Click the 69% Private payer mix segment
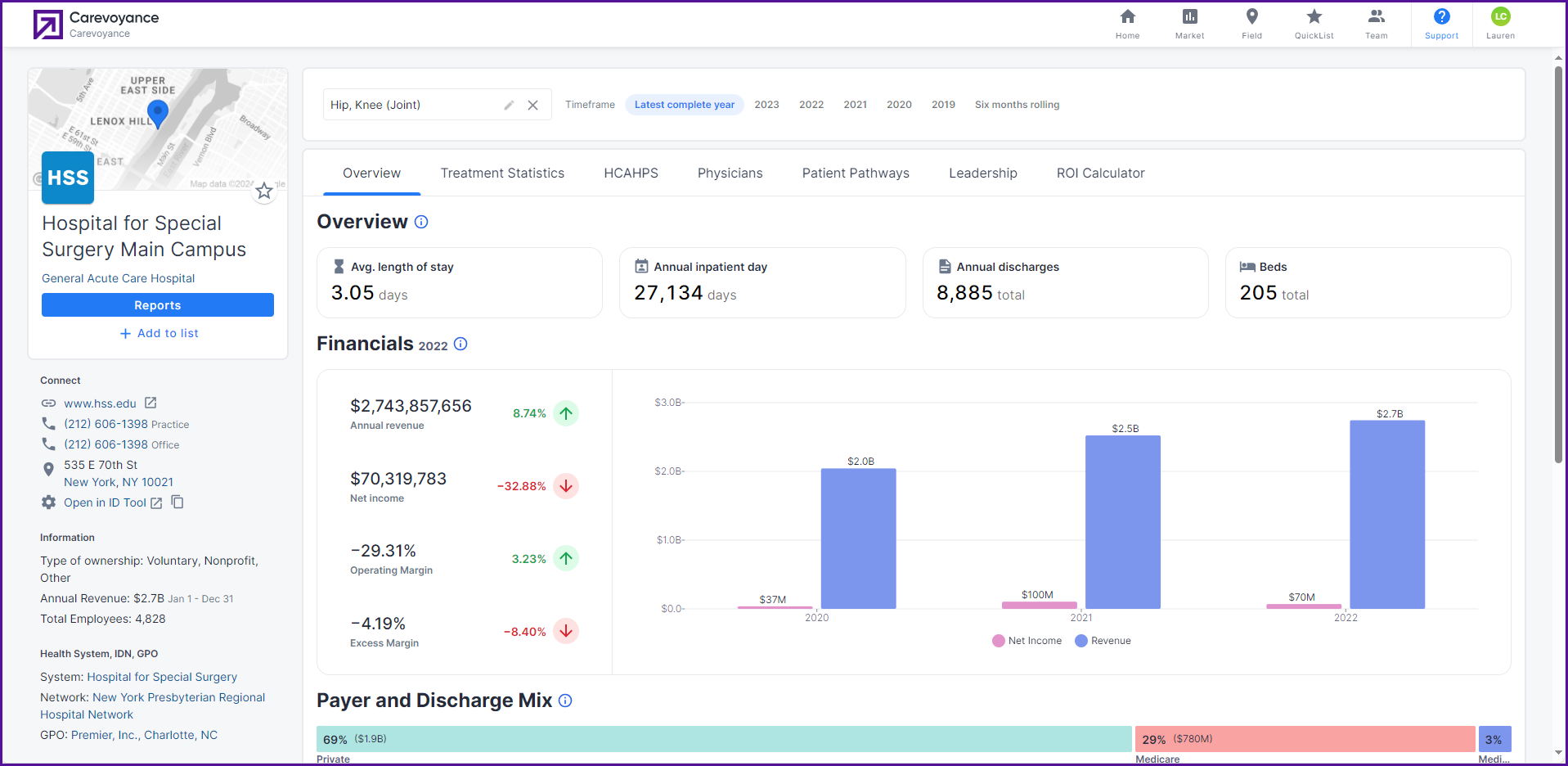 [724, 739]
